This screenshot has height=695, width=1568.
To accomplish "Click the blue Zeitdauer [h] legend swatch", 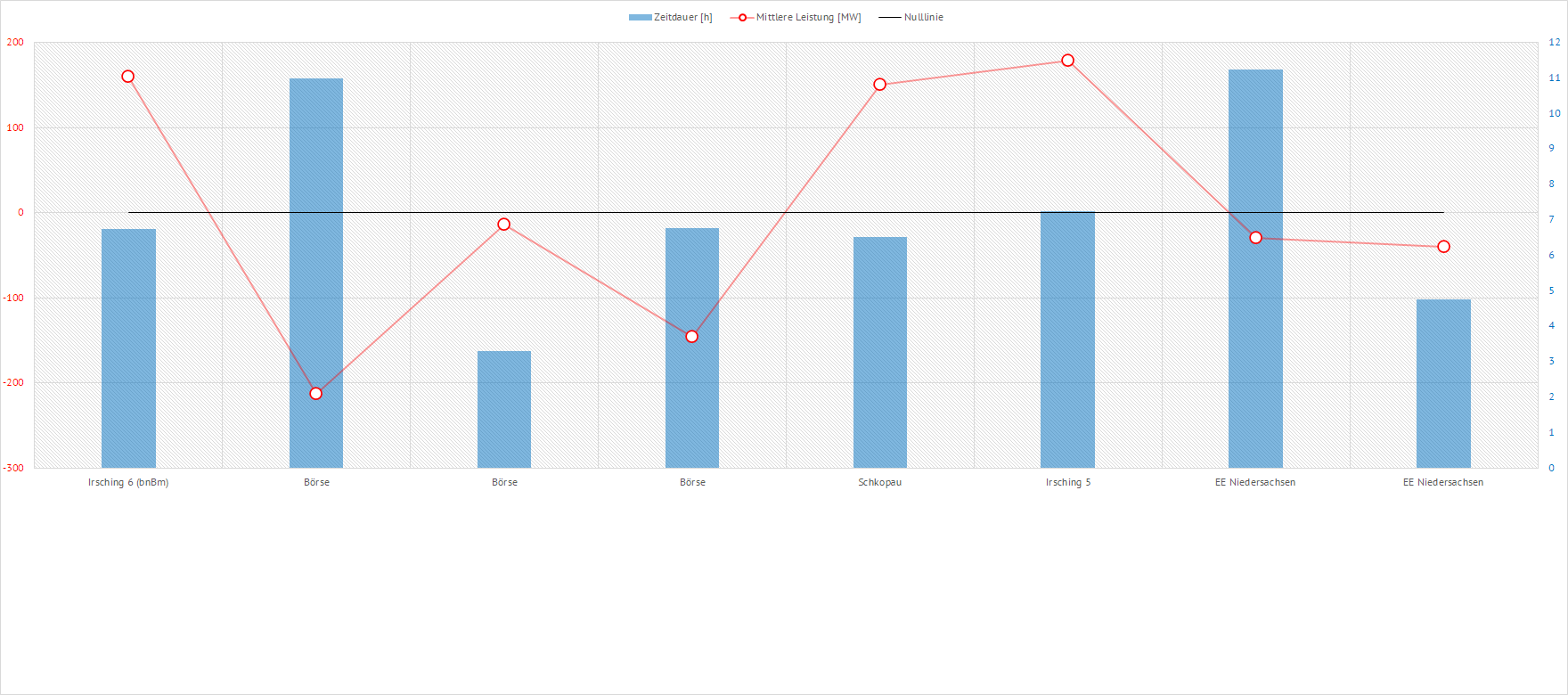I will pos(640,18).
